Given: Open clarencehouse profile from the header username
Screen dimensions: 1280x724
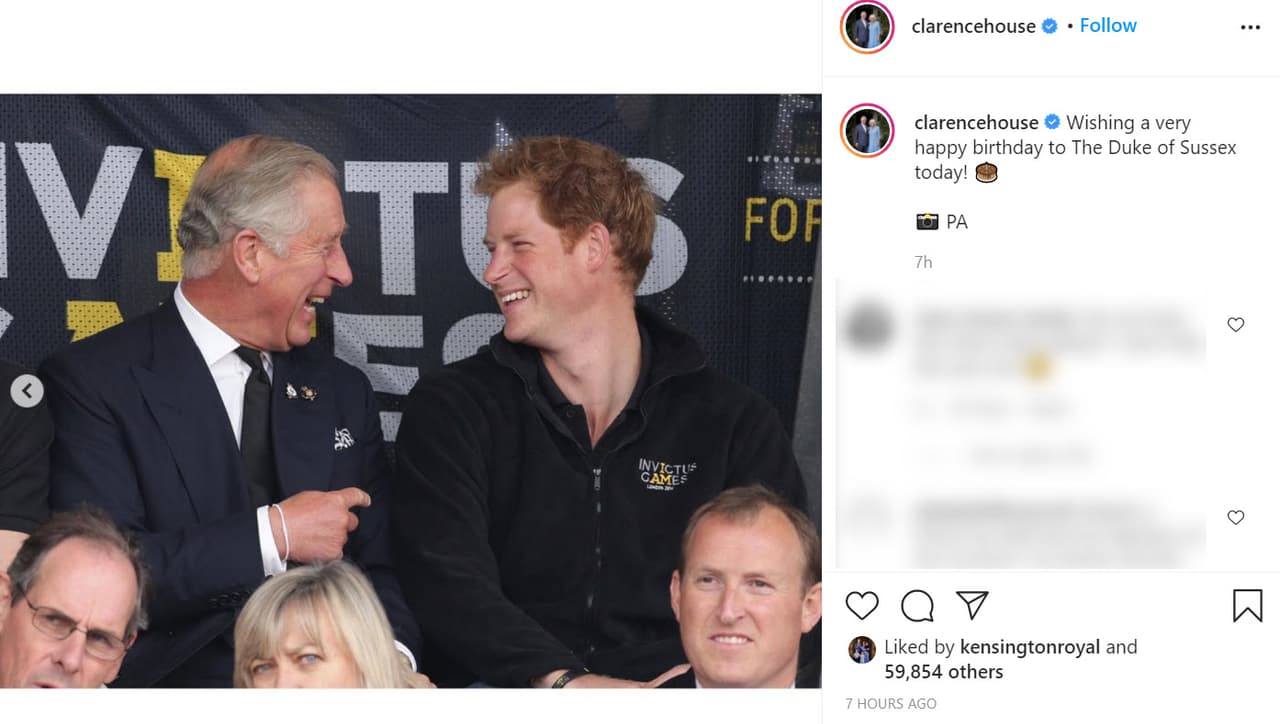Looking at the screenshot, I should coord(972,26).
